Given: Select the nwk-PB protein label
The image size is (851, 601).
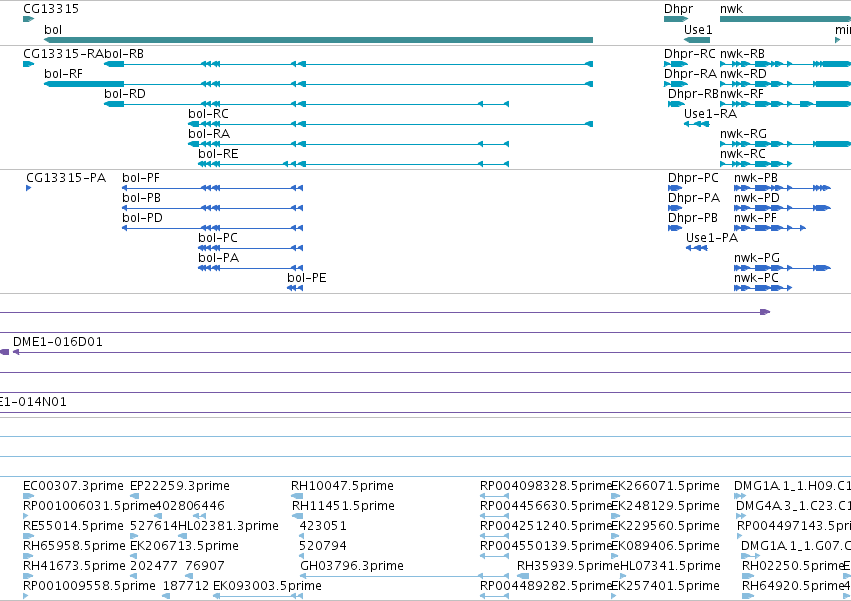Looking at the screenshot, I should [756, 178].
